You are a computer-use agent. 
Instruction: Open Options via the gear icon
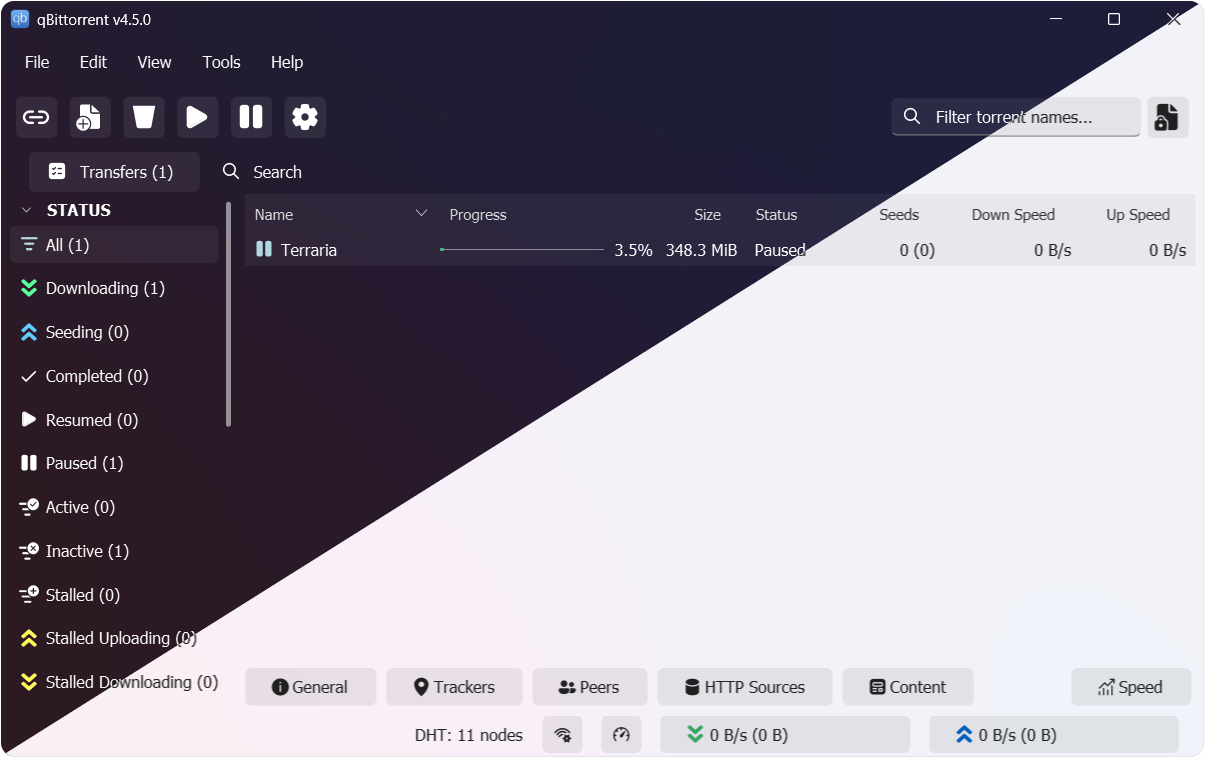pos(305,117)
